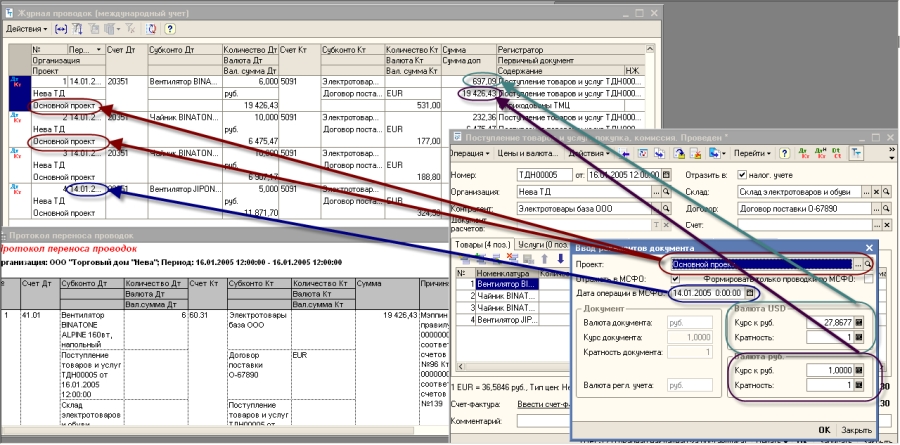900x445 pixels.
Task: Toggle the Формировать только проводки по МСФО checkbox
Action: tap(869, 279)
